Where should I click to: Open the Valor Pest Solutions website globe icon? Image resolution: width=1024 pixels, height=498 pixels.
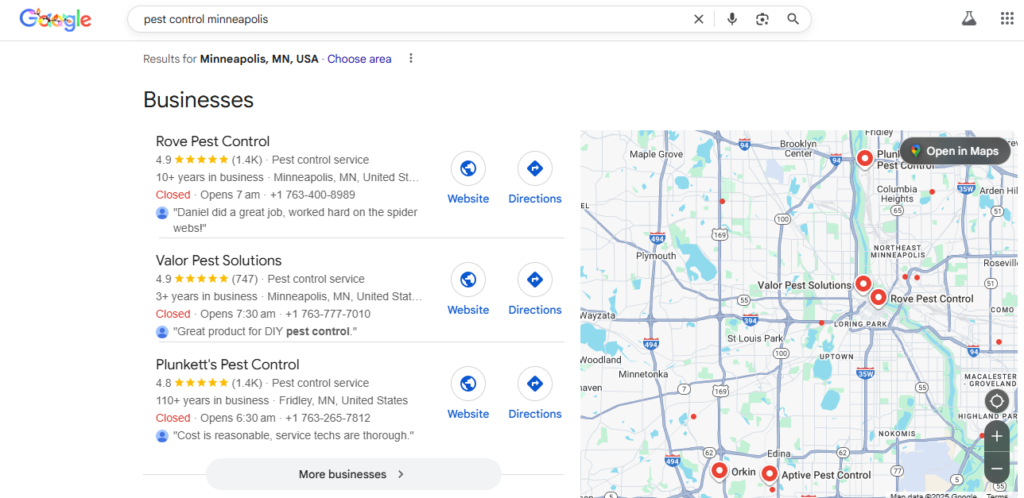pos(468,280)
